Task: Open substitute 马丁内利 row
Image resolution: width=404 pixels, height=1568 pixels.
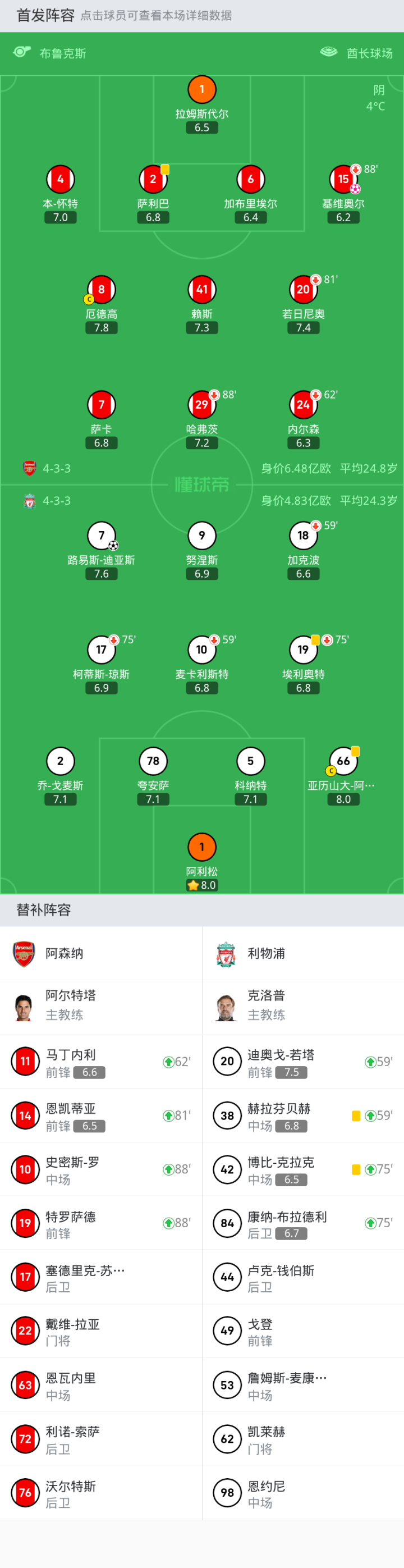Action: coord(101,1062)
